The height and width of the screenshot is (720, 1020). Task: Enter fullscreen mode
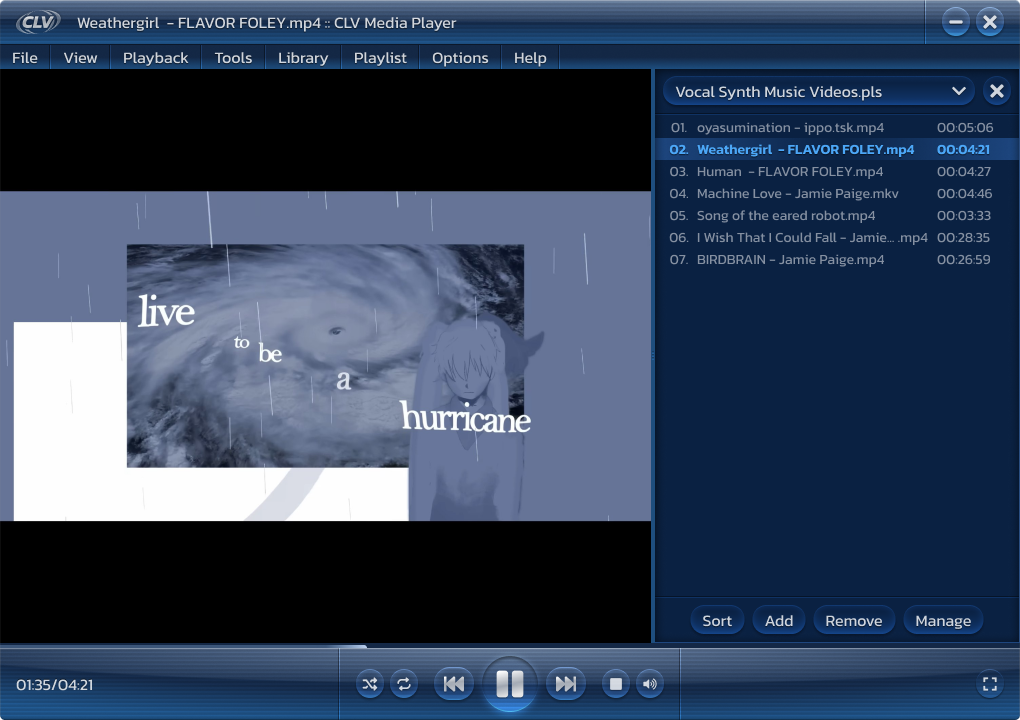990,684
